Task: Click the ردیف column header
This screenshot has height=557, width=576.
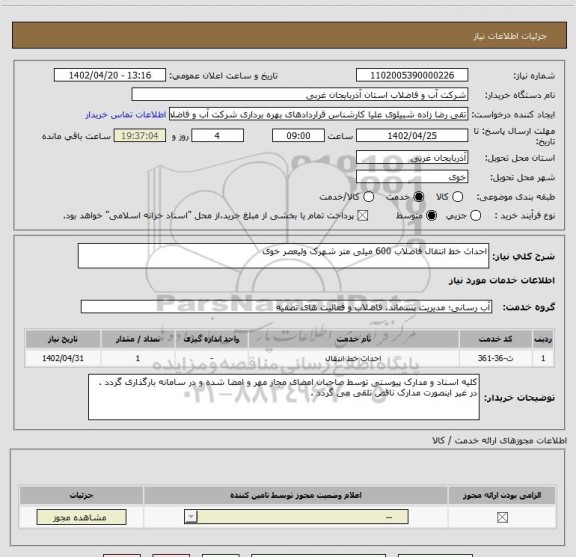Action: point(543,339)
